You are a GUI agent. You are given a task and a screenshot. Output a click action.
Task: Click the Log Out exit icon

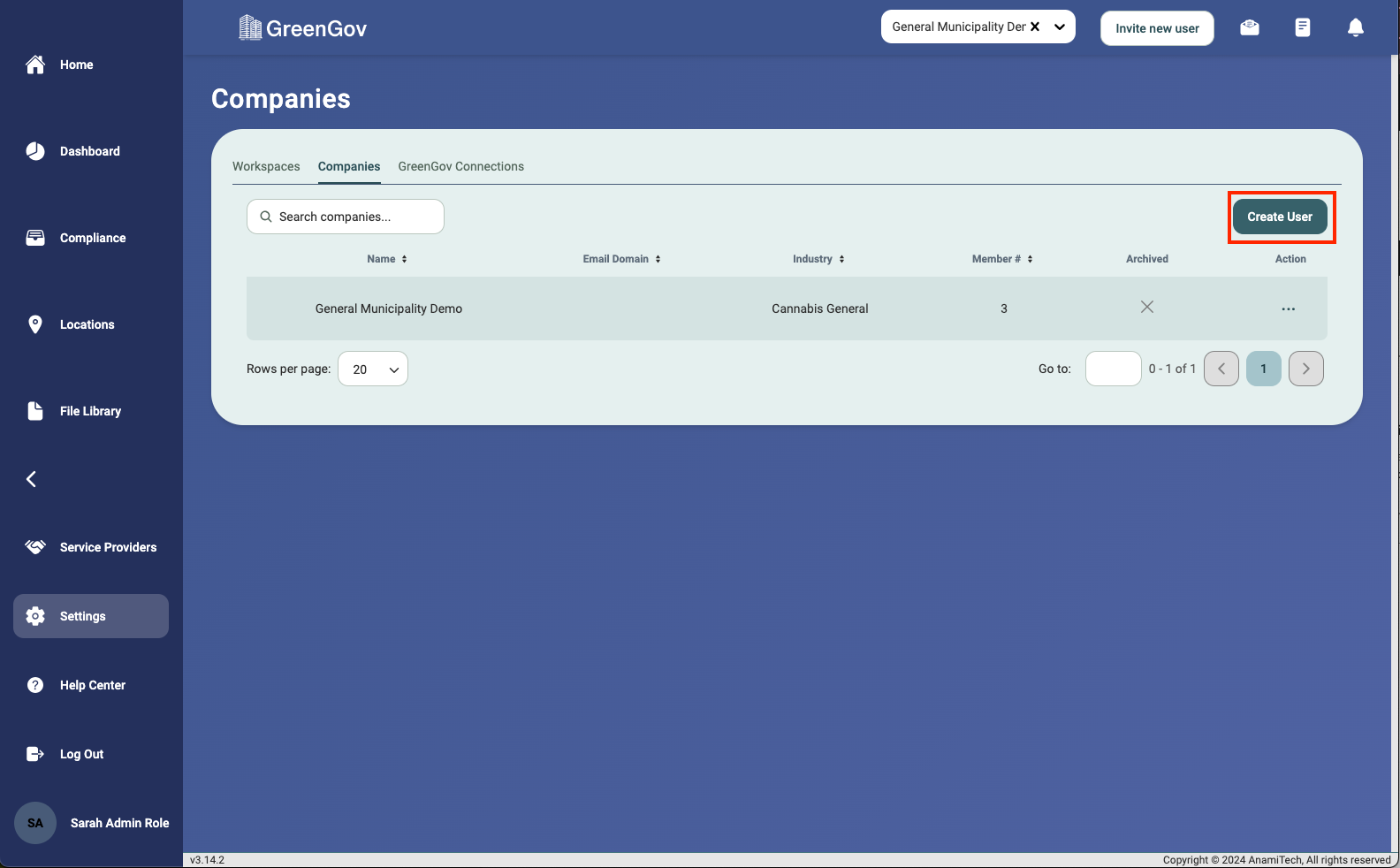pos(35,754)
